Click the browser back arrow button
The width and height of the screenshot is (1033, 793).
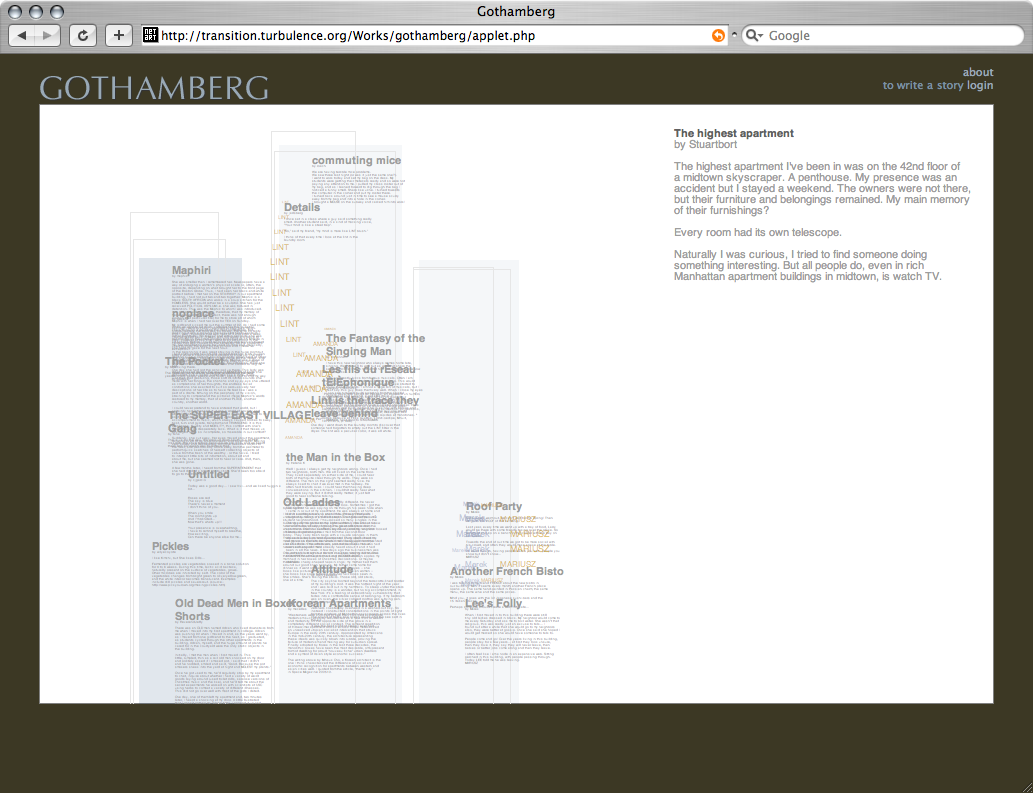[22, 35]
